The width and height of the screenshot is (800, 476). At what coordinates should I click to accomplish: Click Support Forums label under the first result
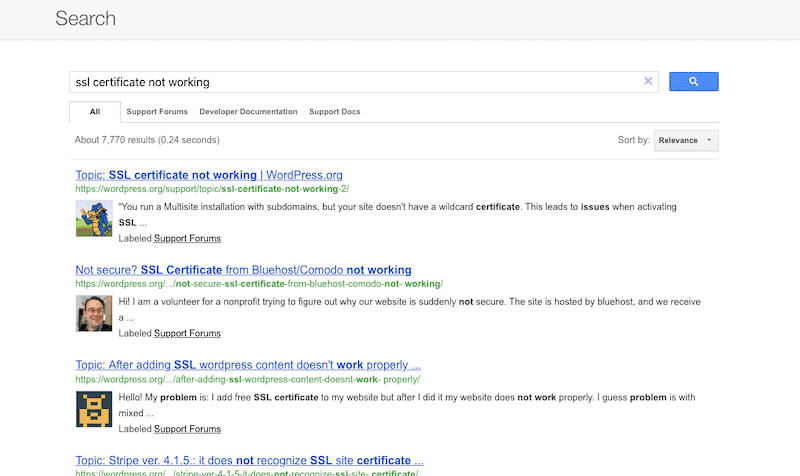[187, 239]
